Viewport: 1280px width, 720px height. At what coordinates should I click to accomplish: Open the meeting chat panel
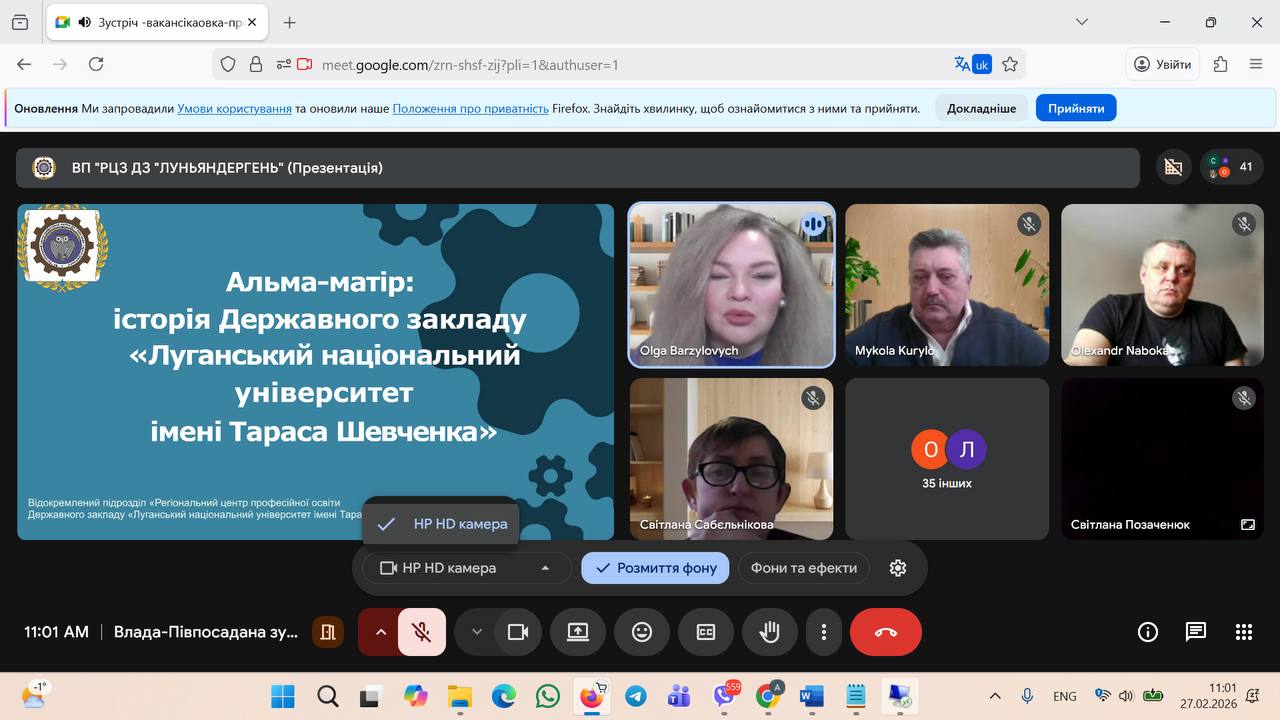1196,632
